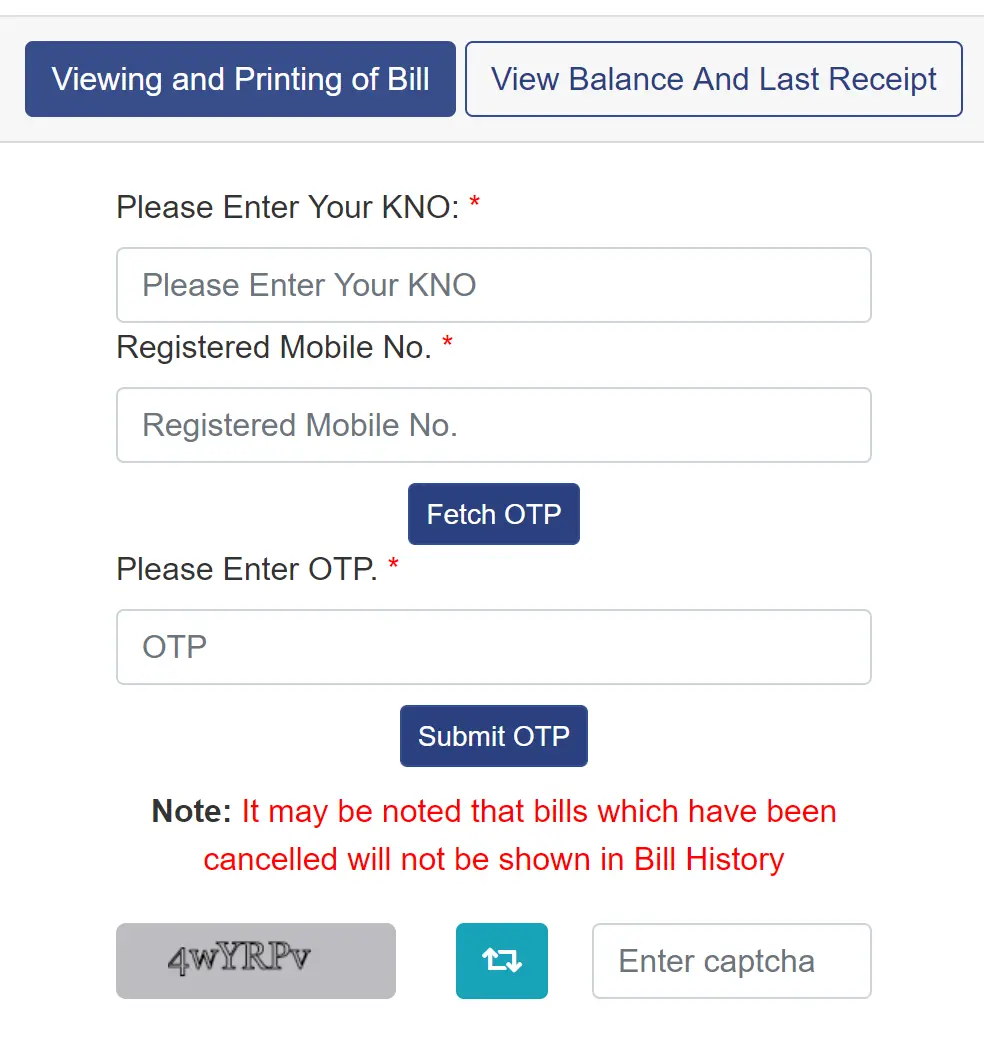
Task: Focus the Enter captcha field
Action: (x=731, y=961)
